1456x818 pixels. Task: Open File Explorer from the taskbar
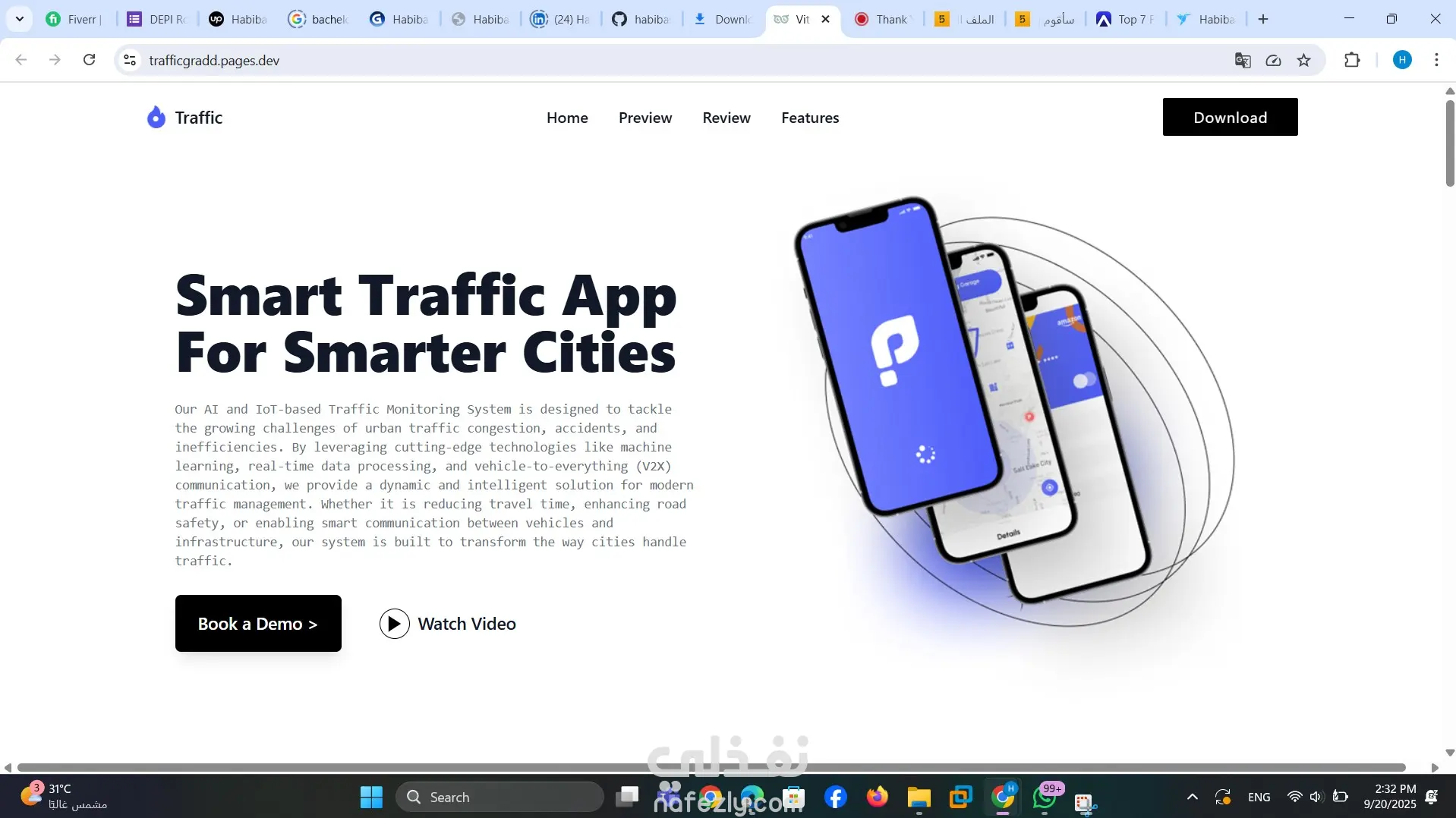point(918,797)
